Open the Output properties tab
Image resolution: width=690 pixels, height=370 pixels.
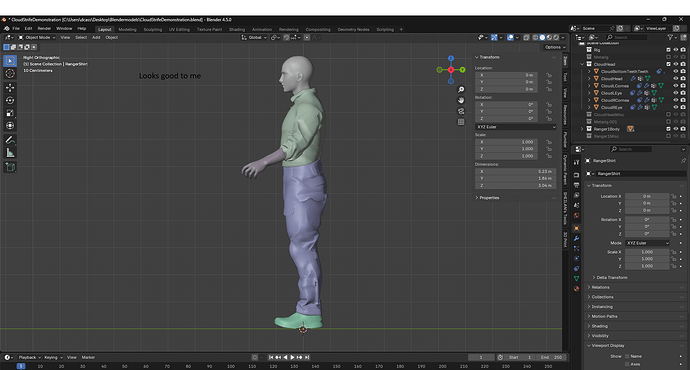[576, 185]
